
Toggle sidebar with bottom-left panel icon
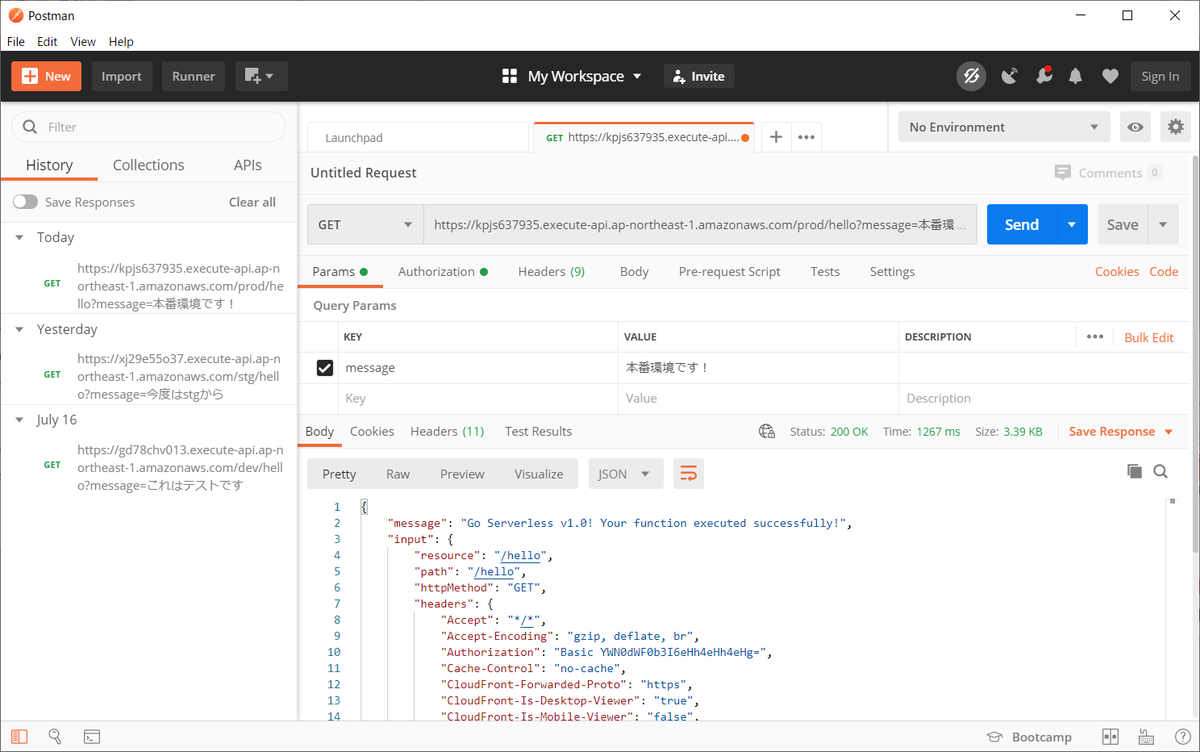click(20, 737)
